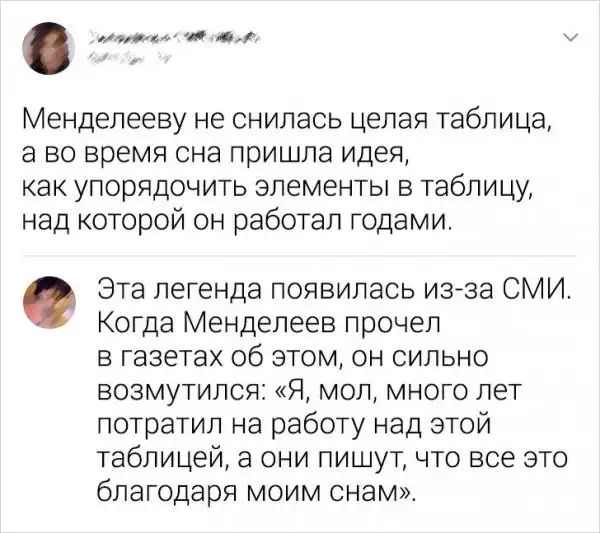Click reply line "Эта легенда появилась из-за СМИ"
The width and height of the screenshot is (600, 533).
(x=334, y=291)
